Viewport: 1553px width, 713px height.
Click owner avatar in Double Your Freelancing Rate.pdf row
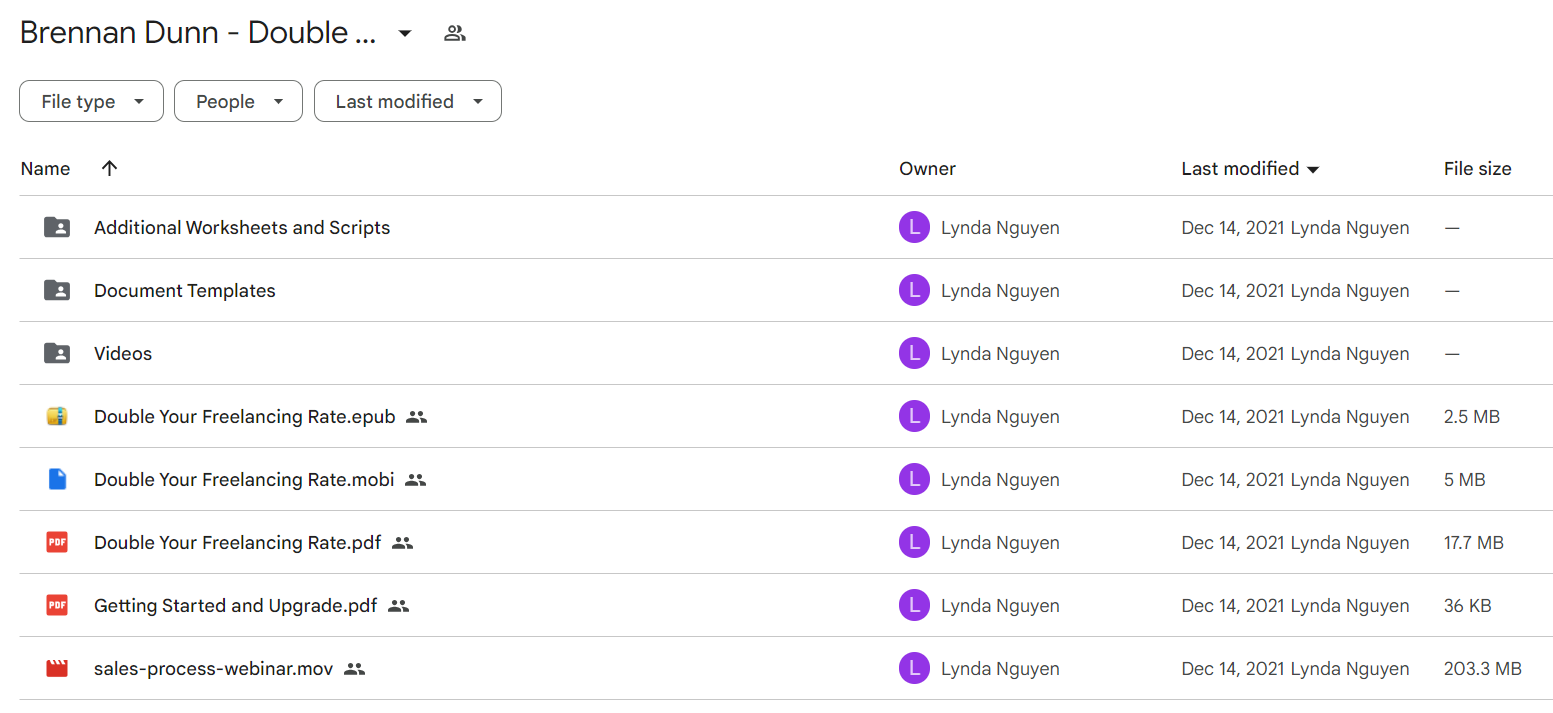[914, 542]
